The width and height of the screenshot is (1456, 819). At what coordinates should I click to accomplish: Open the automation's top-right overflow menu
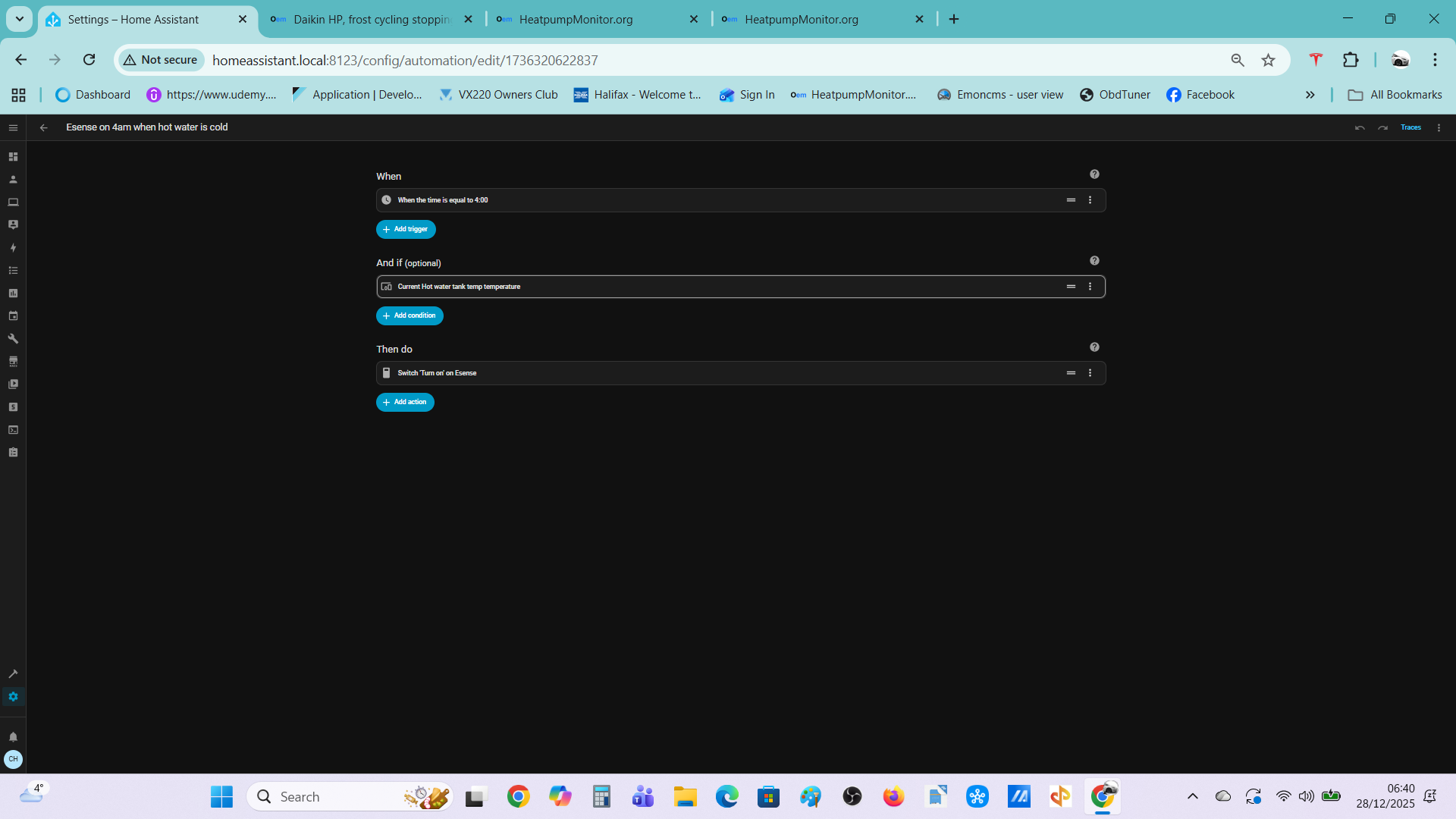(1439, 127)
